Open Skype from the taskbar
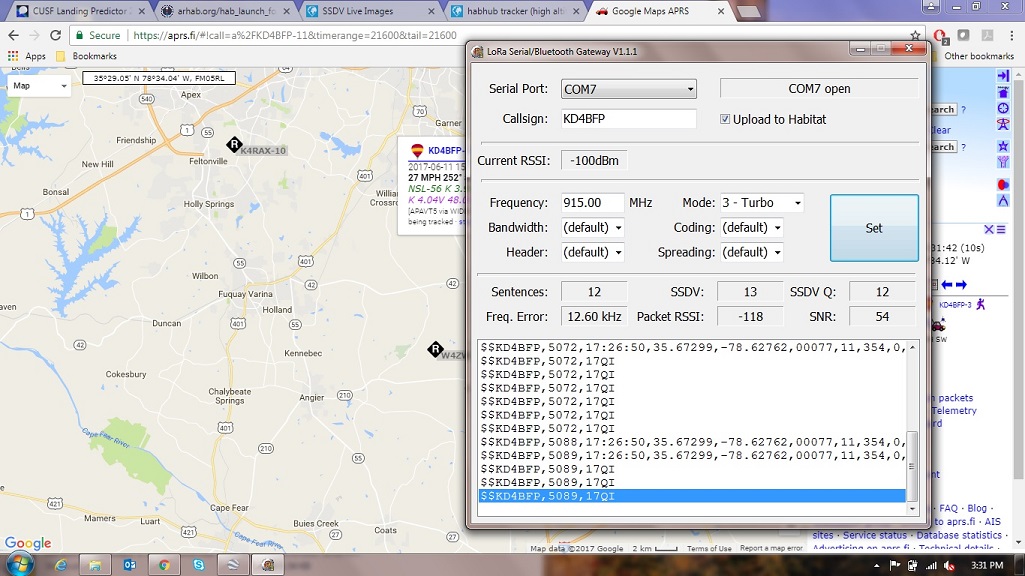Image resolution: width=1025 pixels, height=576 pixels. pyautogui.click(x=198, y=565)
